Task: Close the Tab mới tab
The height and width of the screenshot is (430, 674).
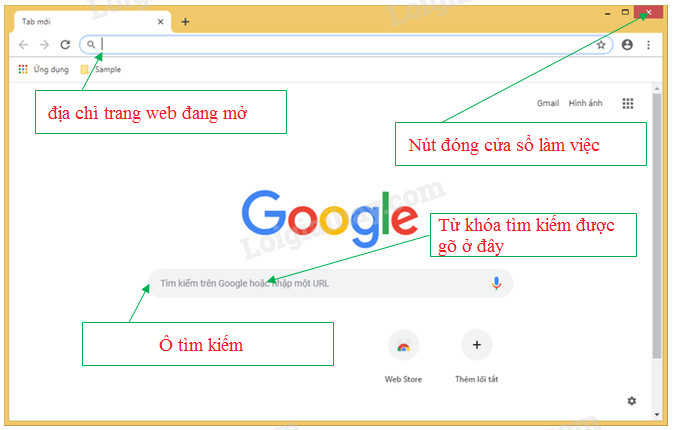Action: (160, 21)
